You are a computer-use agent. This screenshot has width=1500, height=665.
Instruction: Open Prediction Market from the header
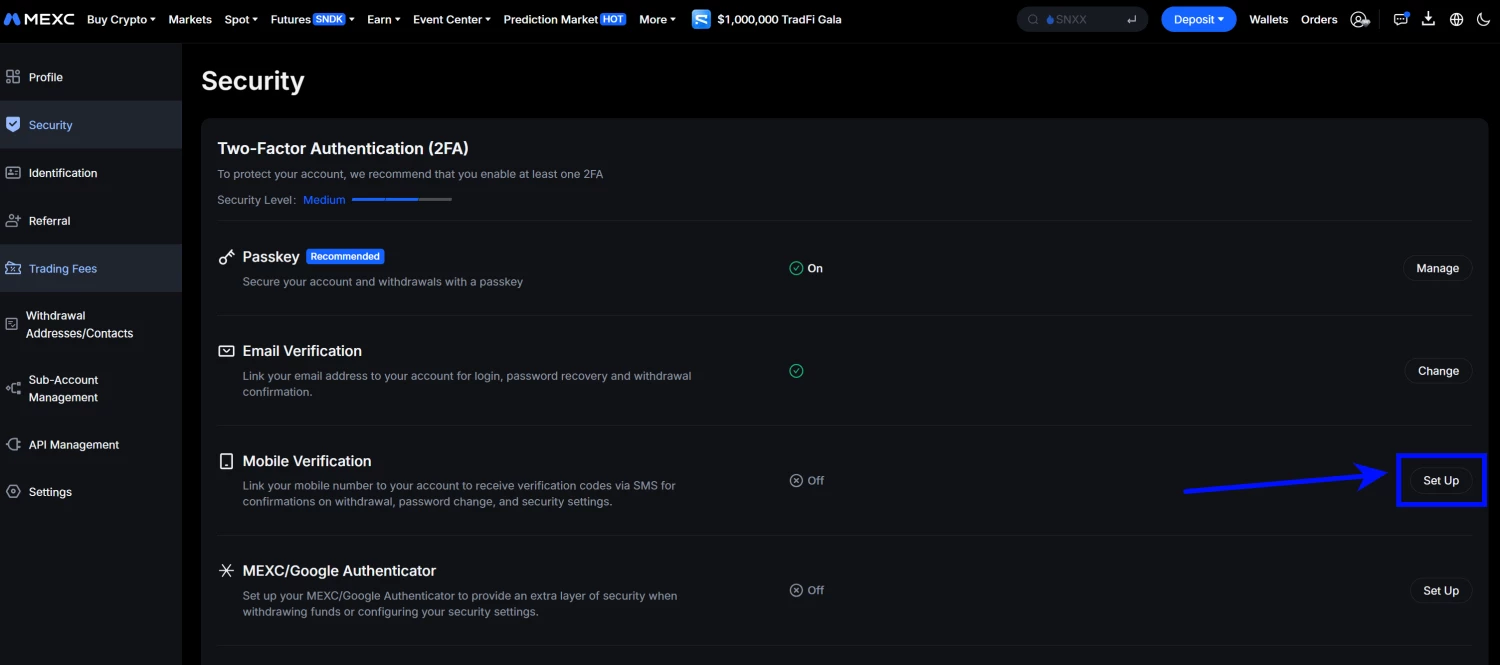point(565,19)
